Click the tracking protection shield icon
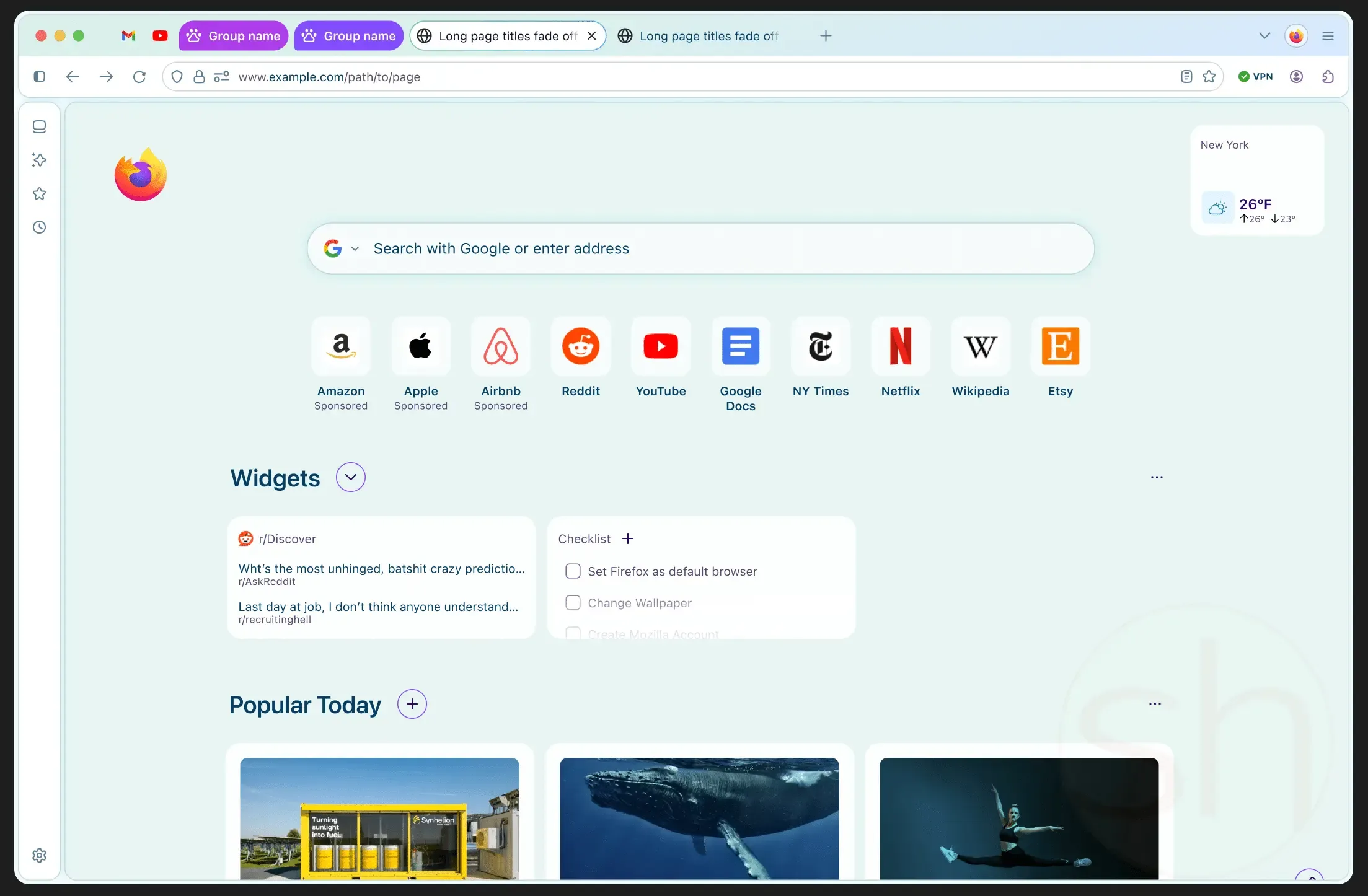 coord(177,76)
